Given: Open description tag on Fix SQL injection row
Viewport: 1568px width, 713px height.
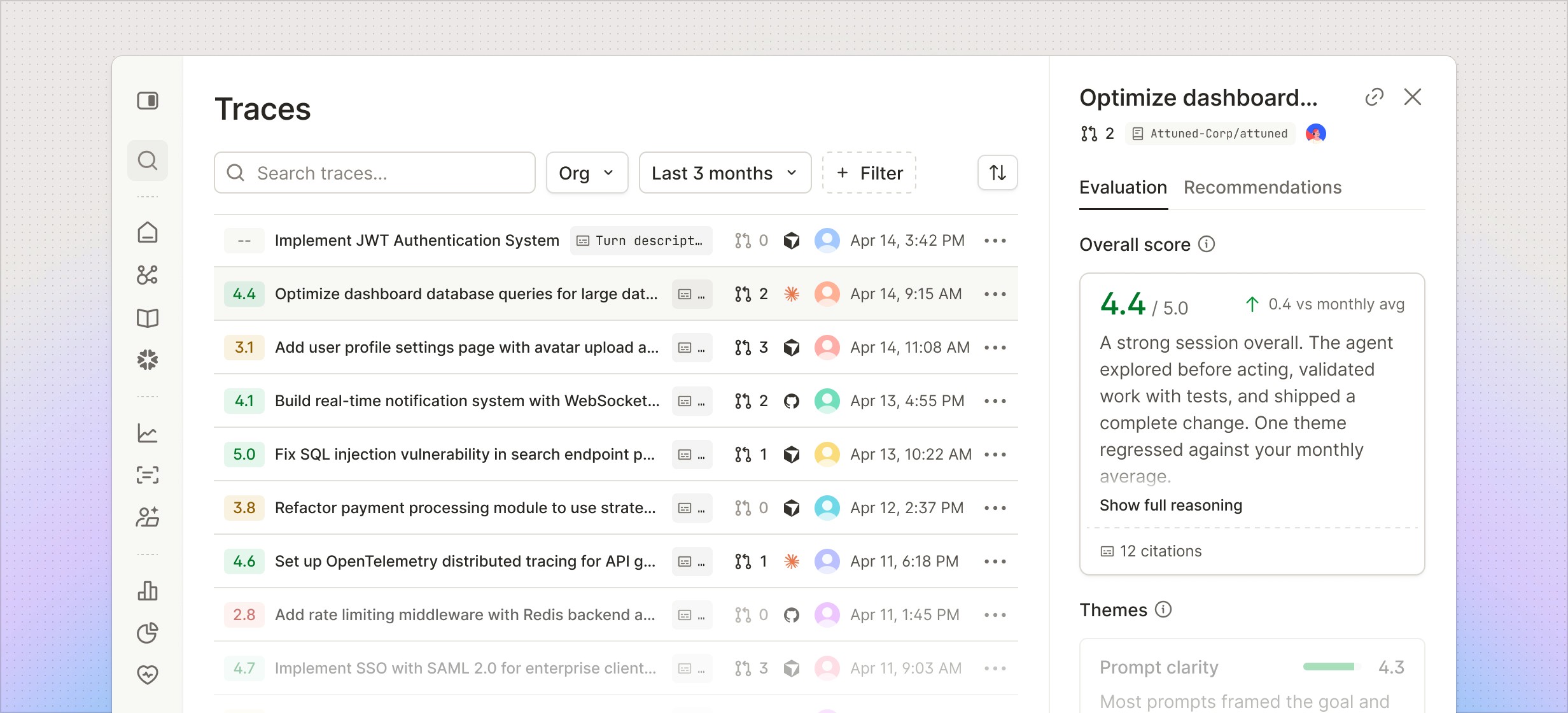Looking at the screenshot, I should coord(692,455).
